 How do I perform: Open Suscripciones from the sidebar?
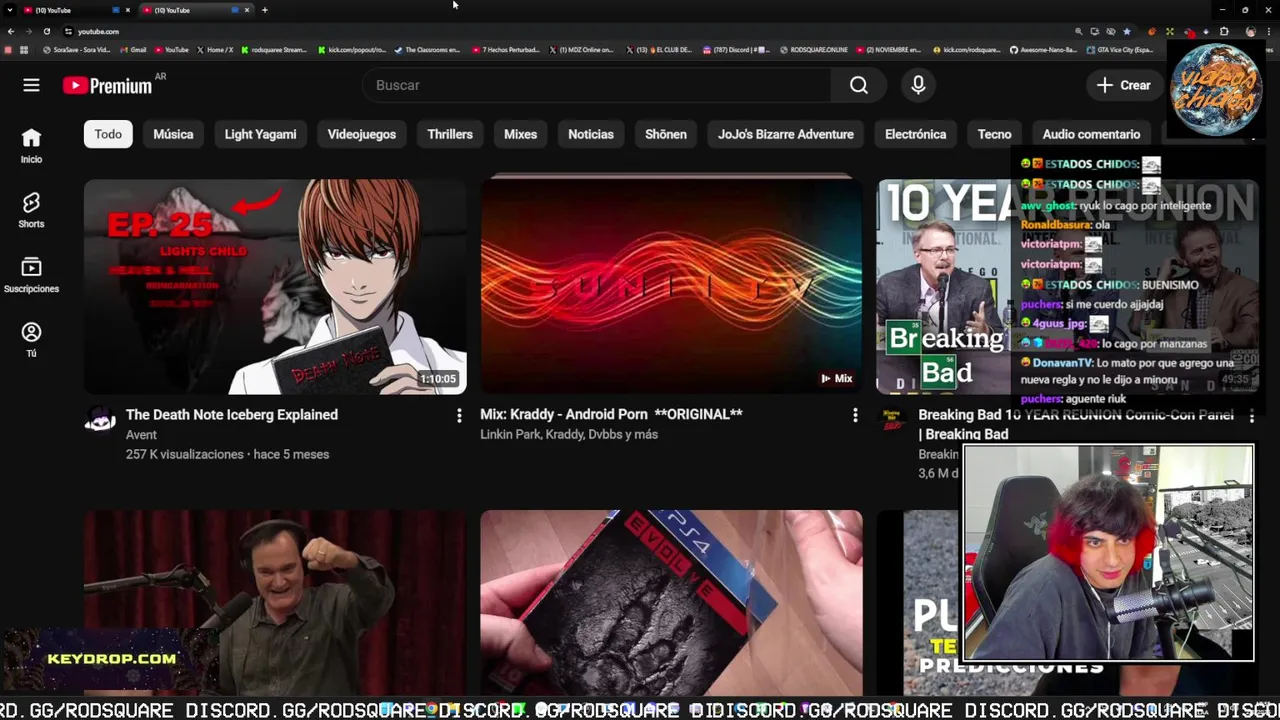coord(31,275)
